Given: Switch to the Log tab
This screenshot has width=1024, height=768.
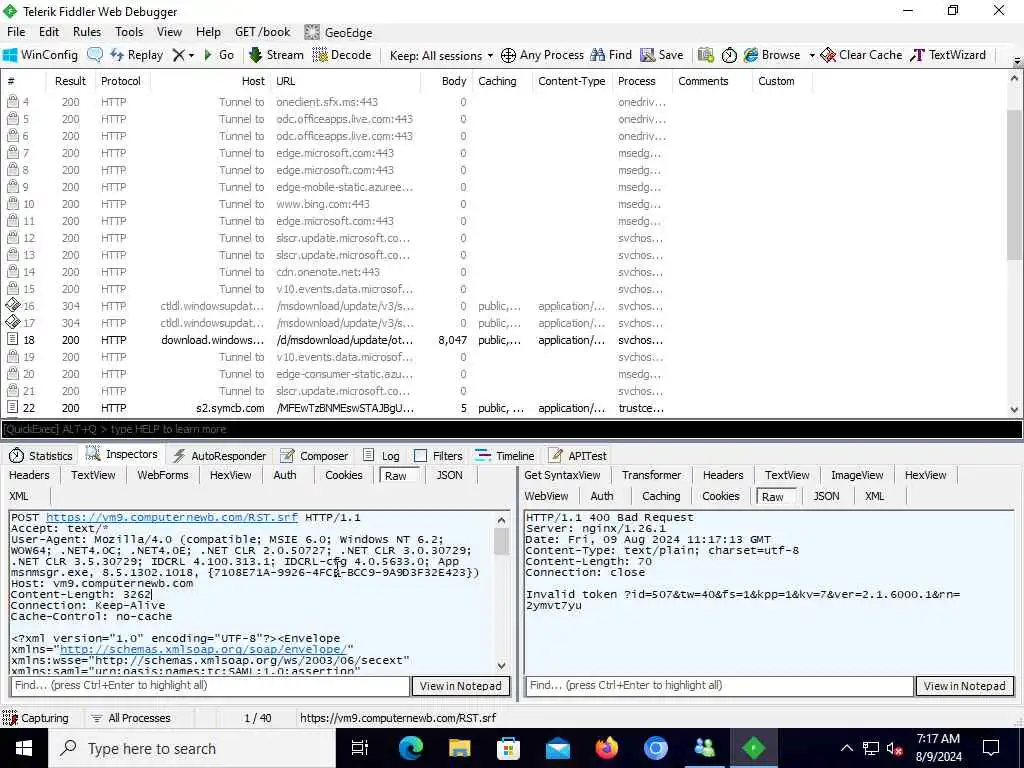Looking at the screenshot, I should tap(381, 456).
